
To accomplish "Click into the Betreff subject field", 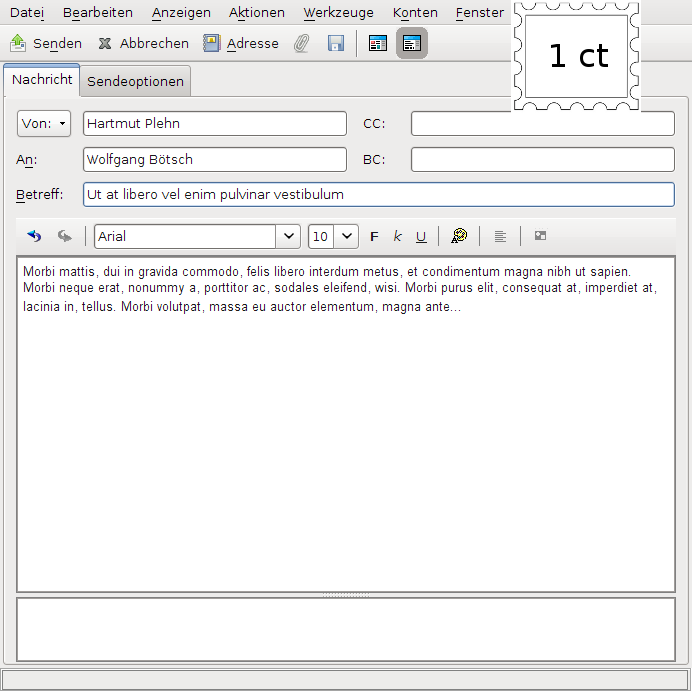I will (378, 195).
